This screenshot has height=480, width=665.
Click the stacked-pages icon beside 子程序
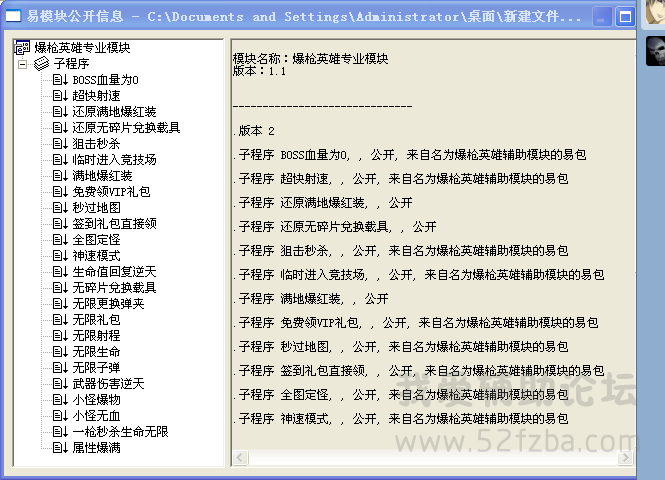click(42, 64)
